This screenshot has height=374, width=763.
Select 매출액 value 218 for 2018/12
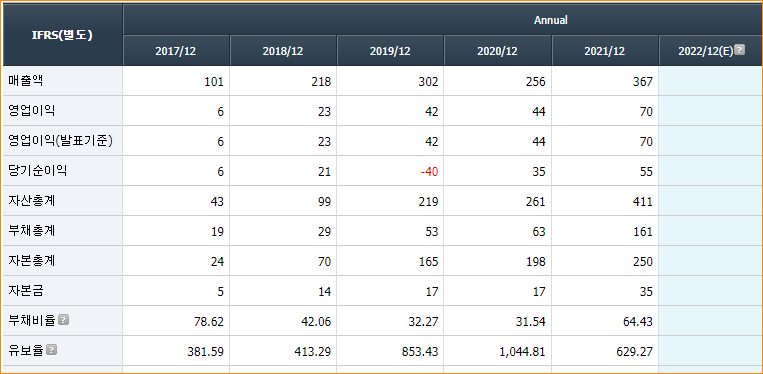[x=321, y=82]
